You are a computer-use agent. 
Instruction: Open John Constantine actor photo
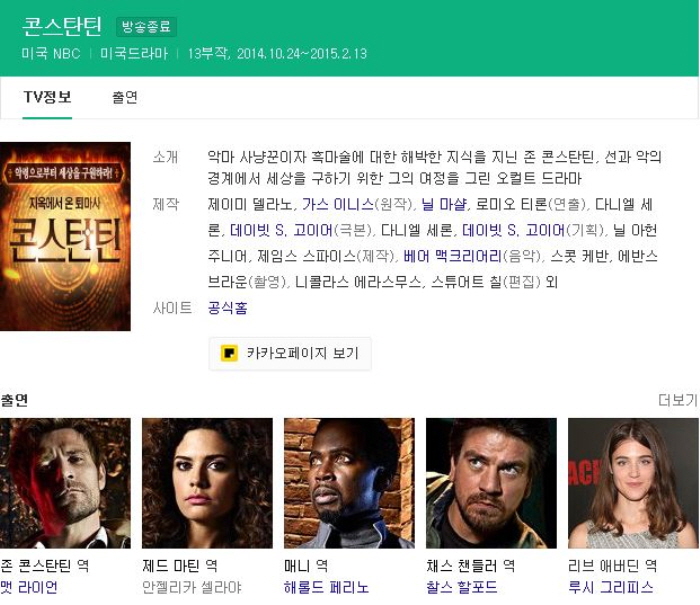tap(65, 483)
